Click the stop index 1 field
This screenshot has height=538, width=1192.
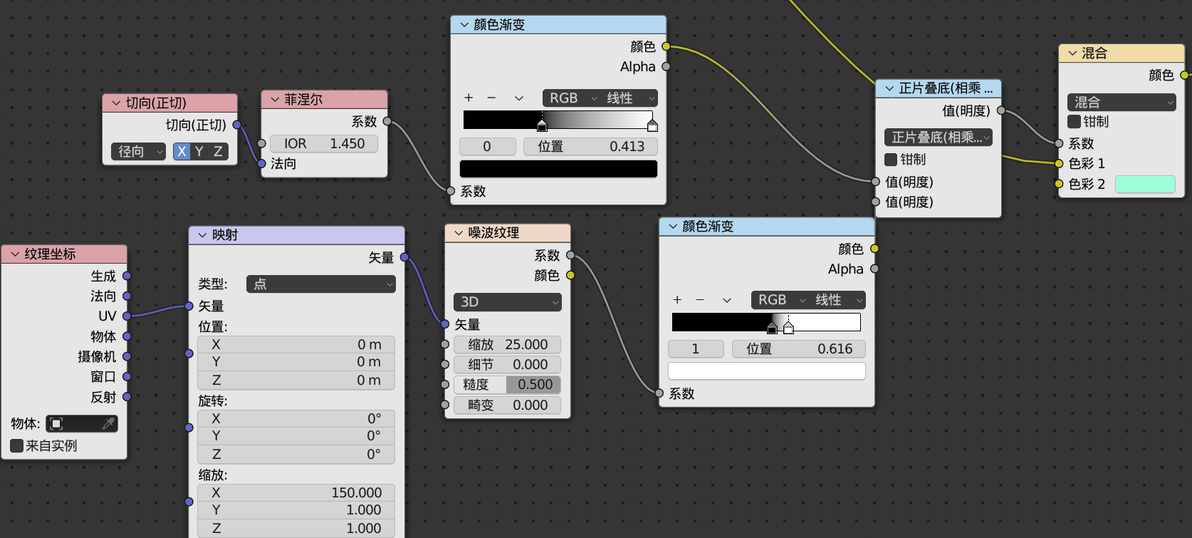696,350
